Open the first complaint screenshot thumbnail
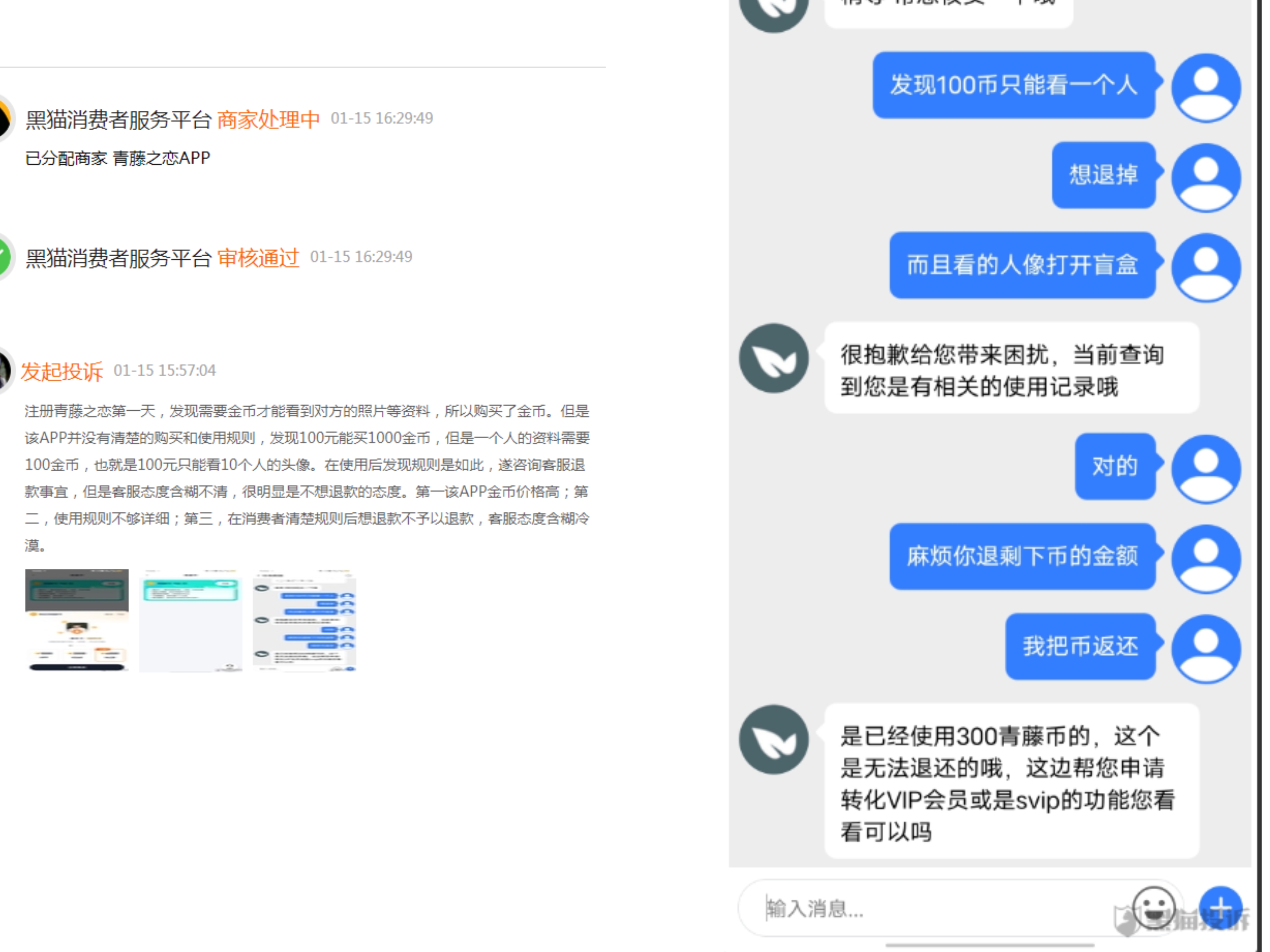Image resolution: width=1270 pixels, height=952 pixels. pyautogui.click(x=77, y=620)
